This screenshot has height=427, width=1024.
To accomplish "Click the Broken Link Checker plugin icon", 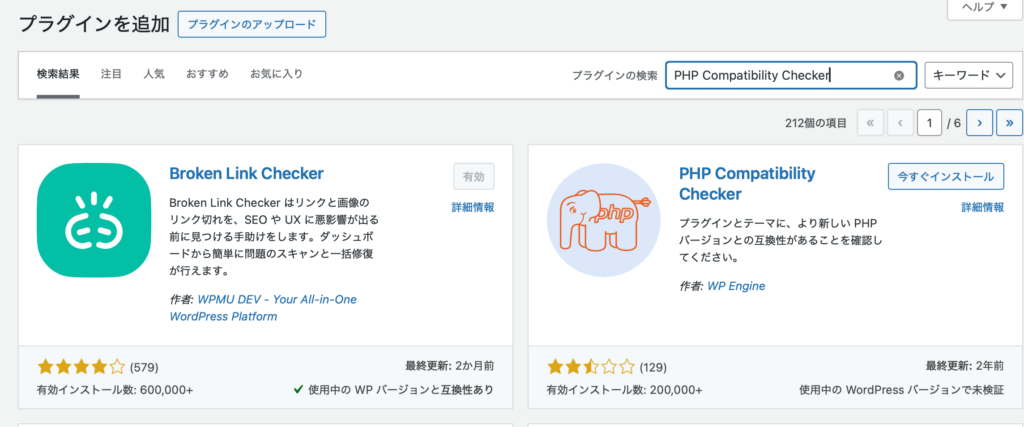I will click(95, 220).
